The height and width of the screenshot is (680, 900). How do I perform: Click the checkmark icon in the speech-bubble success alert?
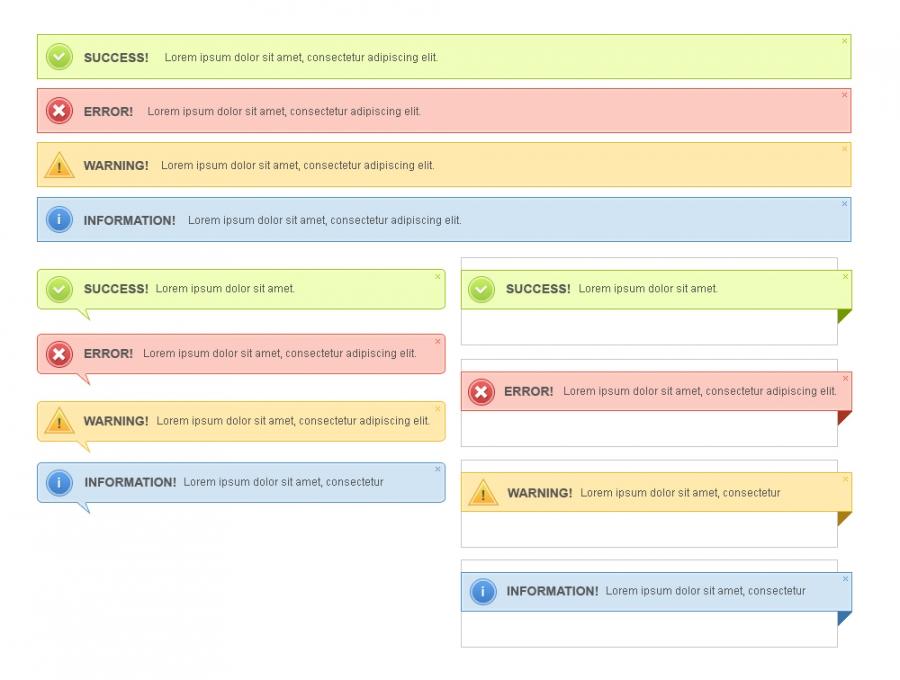(x=60, y=289)
